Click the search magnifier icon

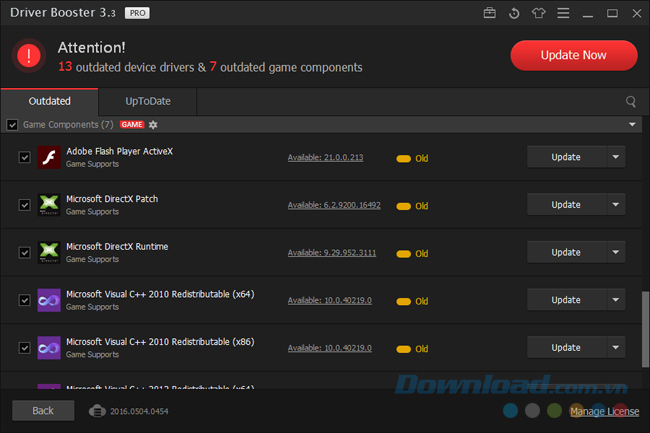[631, 102]
